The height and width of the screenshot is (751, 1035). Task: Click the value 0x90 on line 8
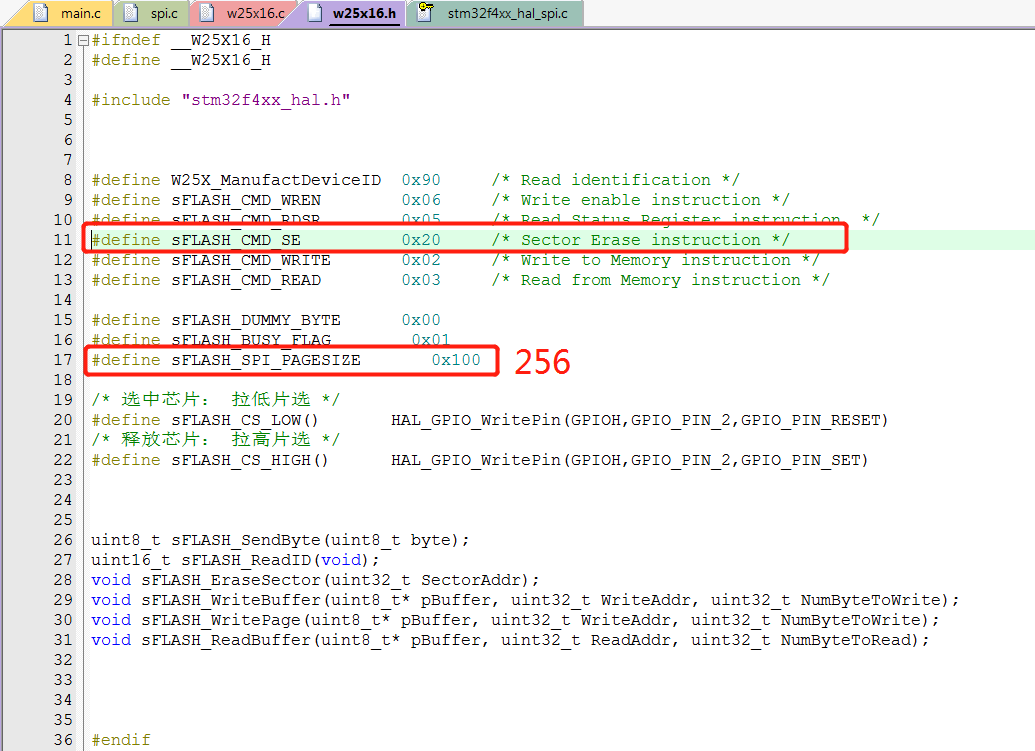point(421,180)
